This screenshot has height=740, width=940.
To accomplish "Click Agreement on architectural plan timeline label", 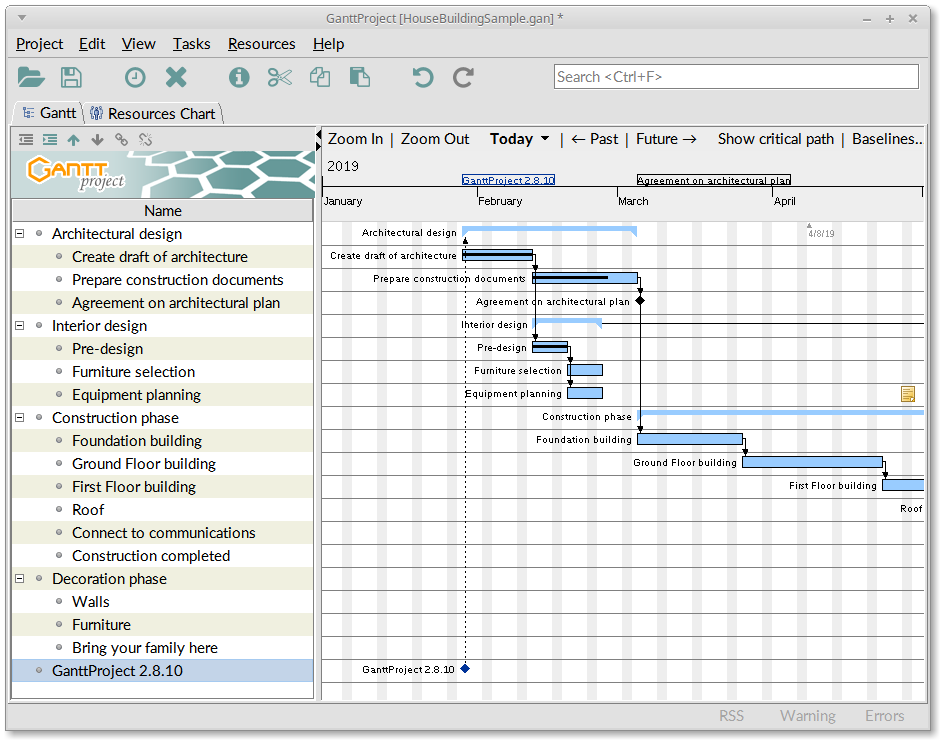I will click(x=713, y=180).
